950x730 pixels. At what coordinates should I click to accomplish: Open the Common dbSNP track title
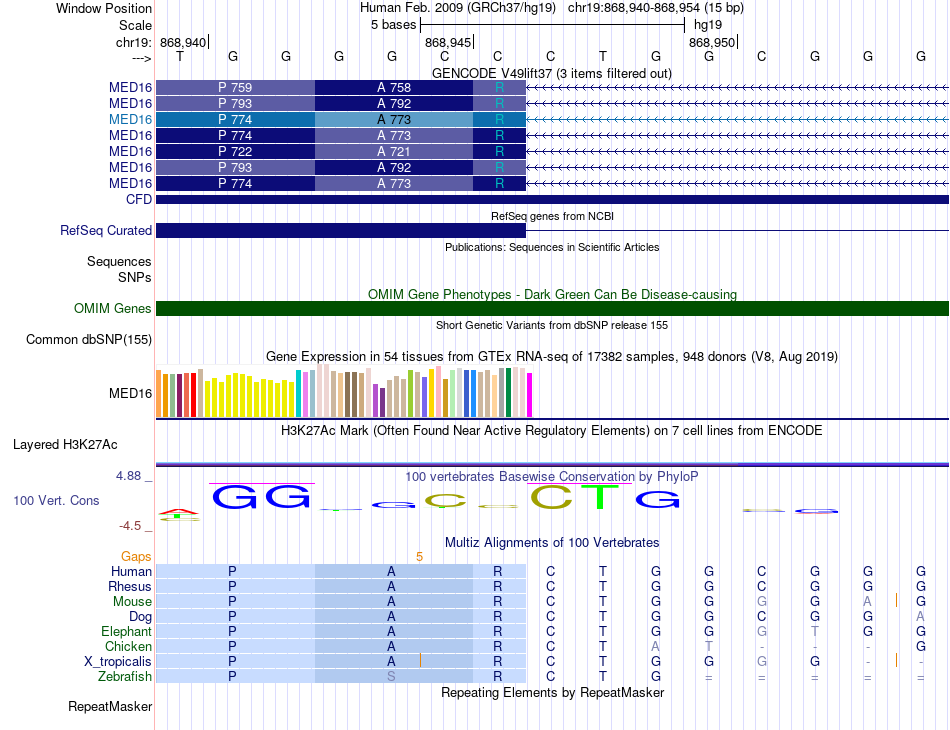pyautogui.click(x=552, y=325)
